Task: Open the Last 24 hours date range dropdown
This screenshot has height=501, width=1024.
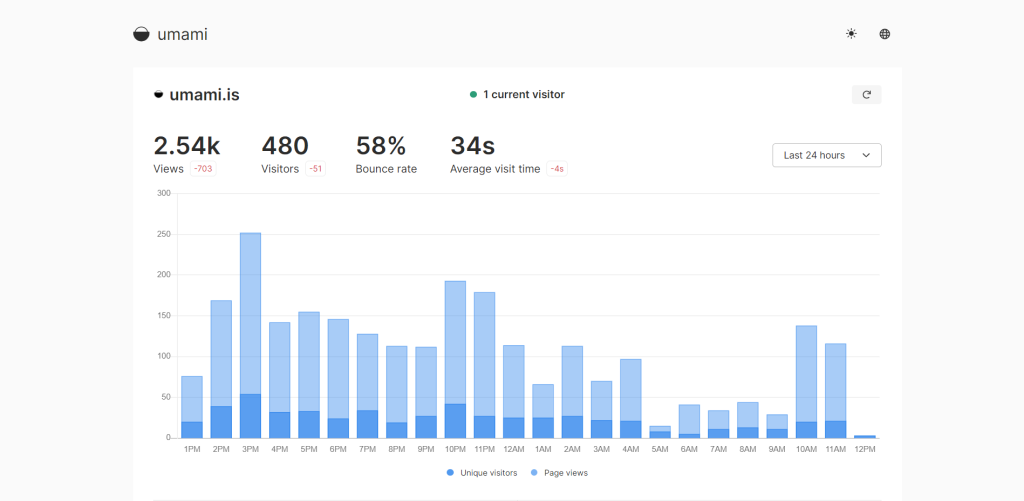Action: pyautogui.click(x=827, y=155)
